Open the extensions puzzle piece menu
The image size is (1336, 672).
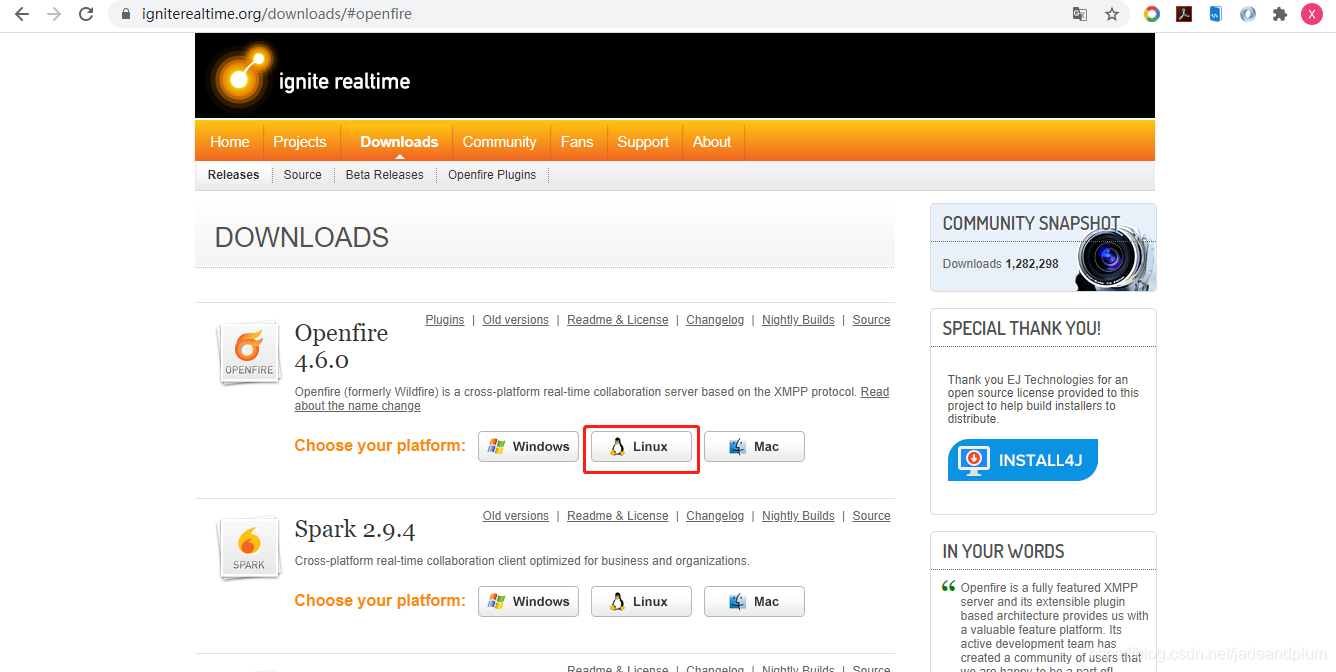1280,14
